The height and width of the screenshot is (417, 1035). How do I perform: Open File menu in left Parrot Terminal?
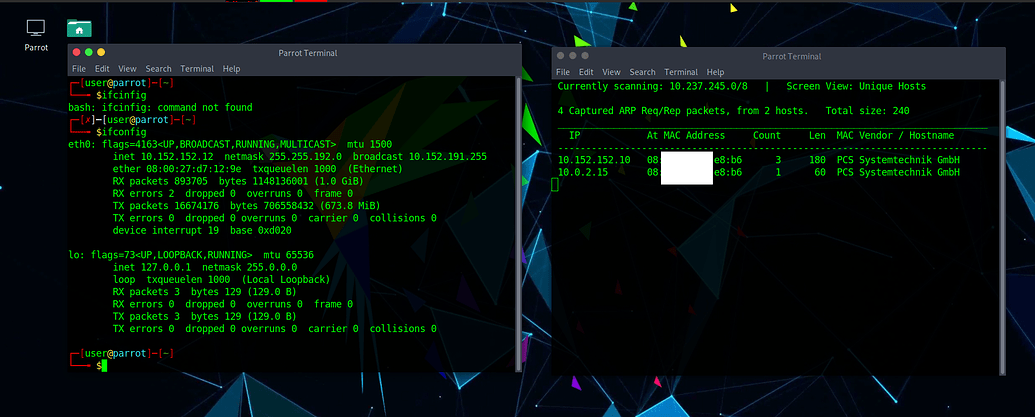(x=79, y=69)
